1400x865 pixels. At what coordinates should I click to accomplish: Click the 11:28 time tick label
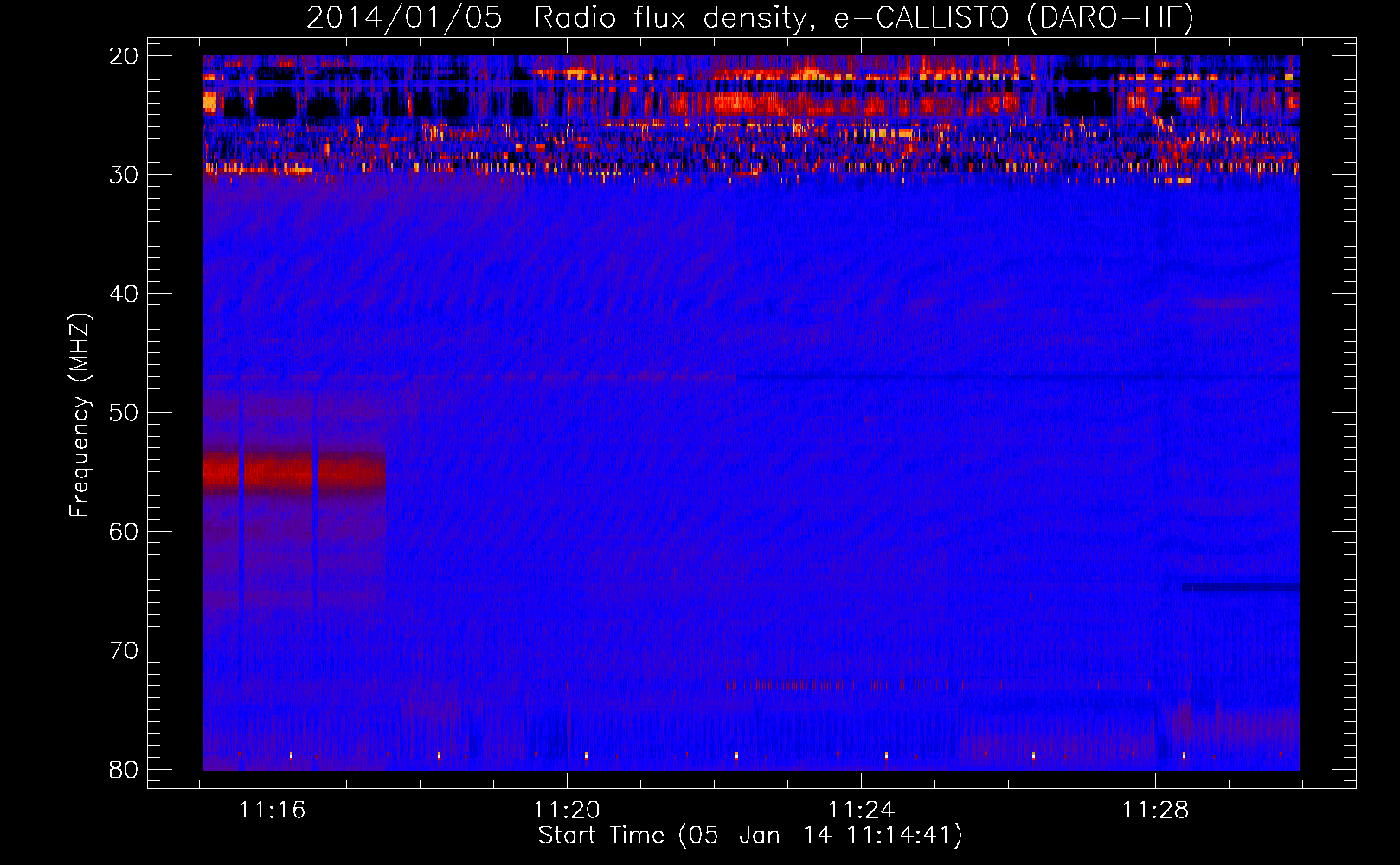1155,811
